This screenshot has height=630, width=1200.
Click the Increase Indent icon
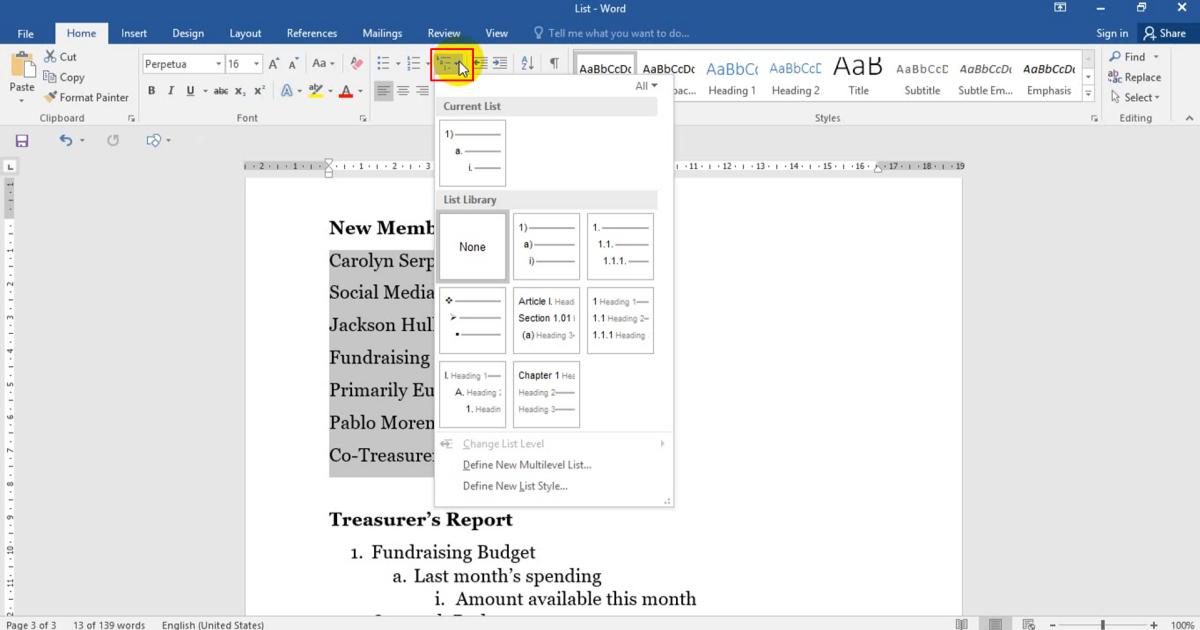click(500, 63)
